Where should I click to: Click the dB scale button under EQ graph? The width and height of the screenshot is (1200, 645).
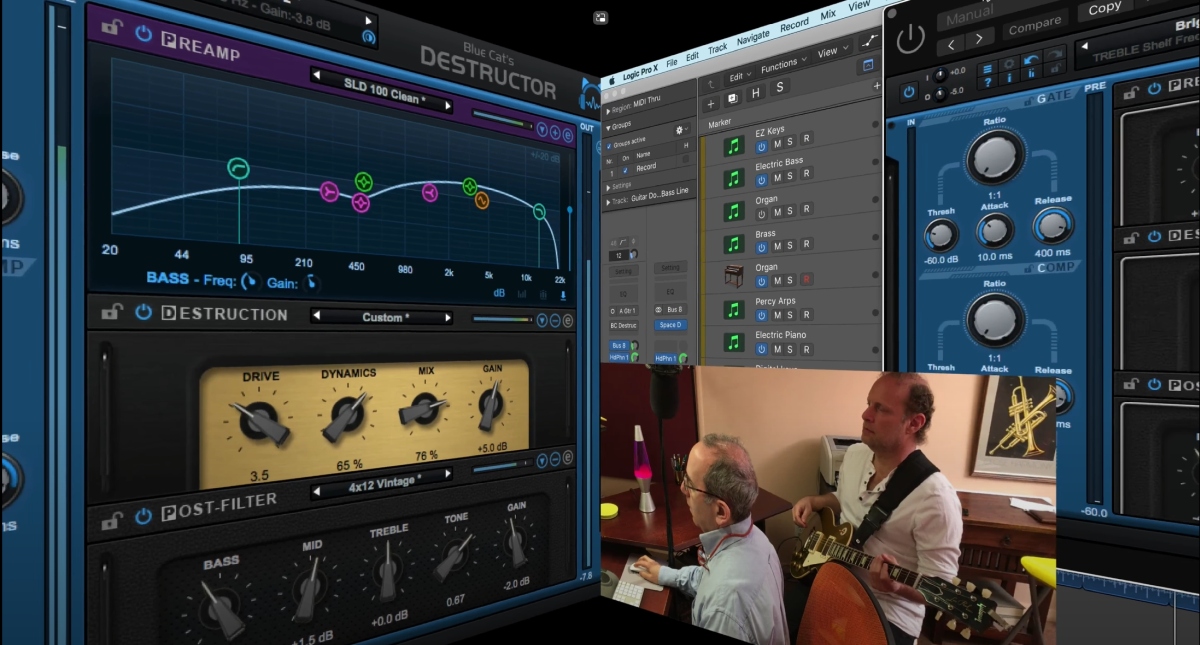click(499, 293)
